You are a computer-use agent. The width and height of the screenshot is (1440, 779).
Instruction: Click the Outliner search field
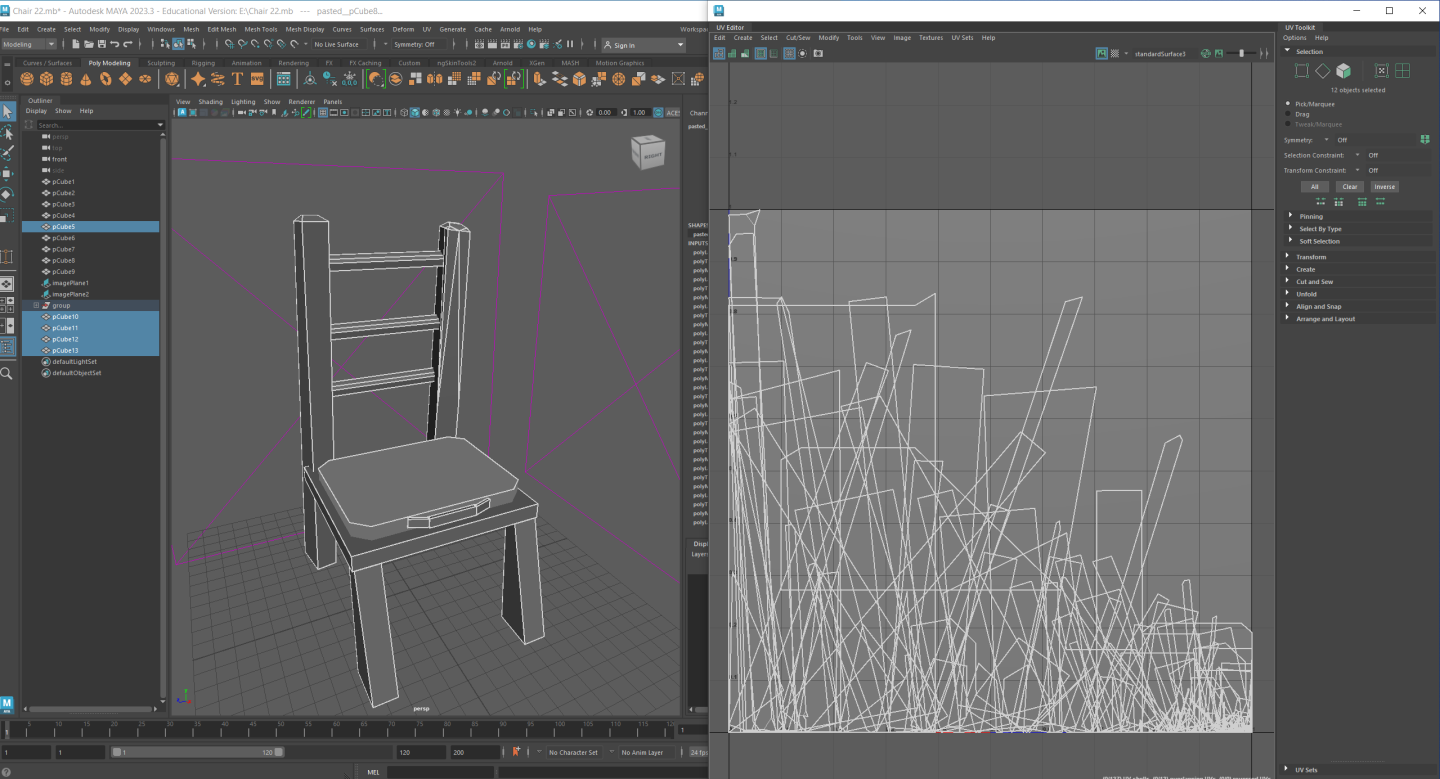click(x=96, y=125)
